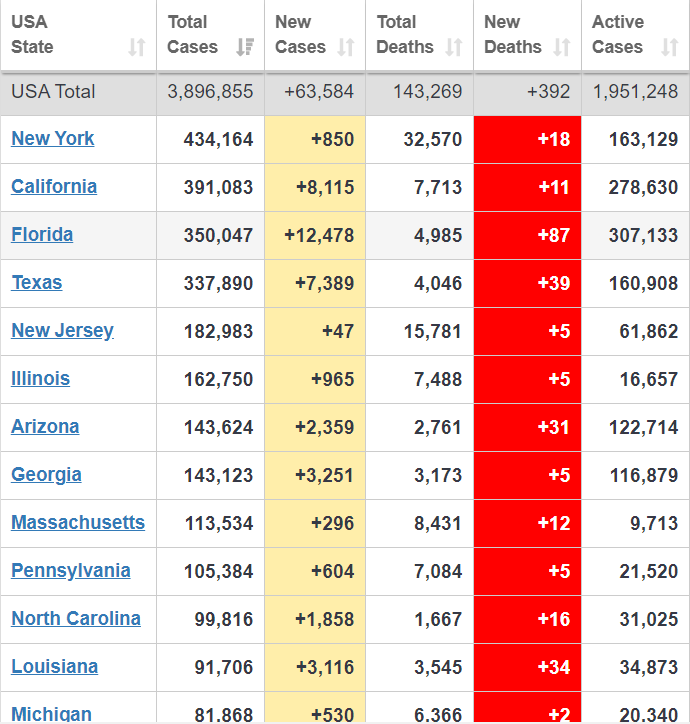Go to North Carolina's page

[76, 619]
